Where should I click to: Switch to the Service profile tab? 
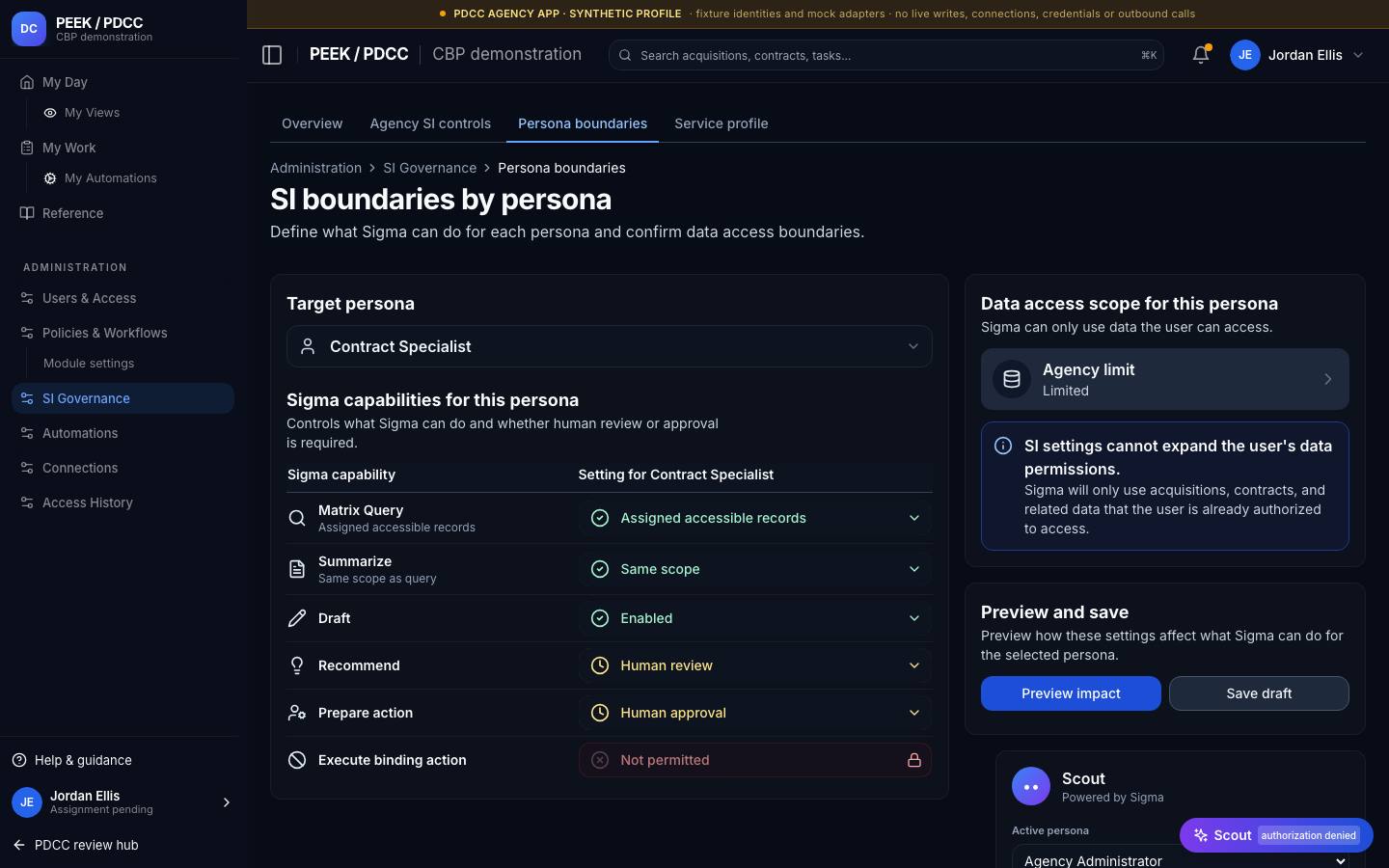[x=722, y=123]
